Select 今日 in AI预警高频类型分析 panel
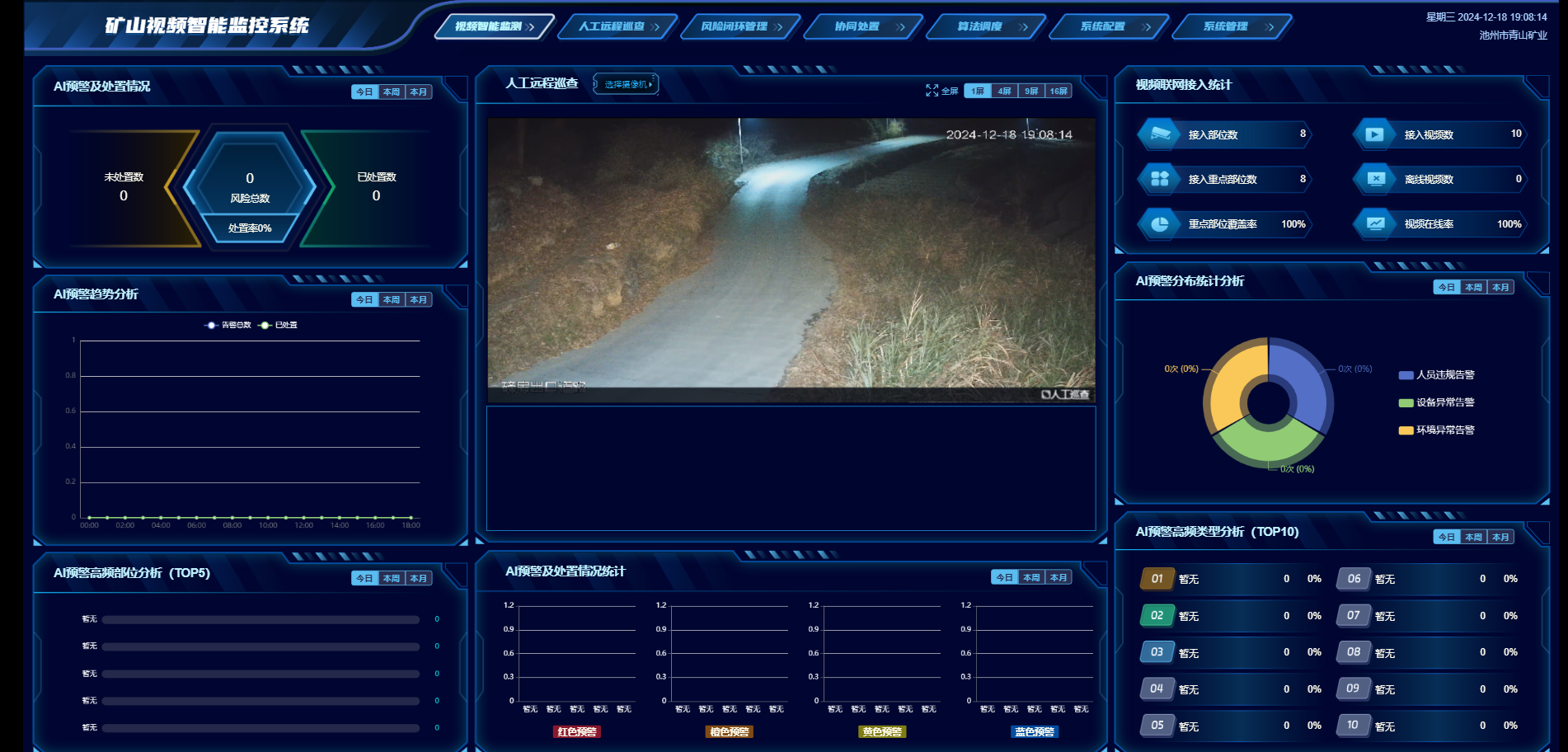Screen dimensions: 1568x752 [1447, 537]
